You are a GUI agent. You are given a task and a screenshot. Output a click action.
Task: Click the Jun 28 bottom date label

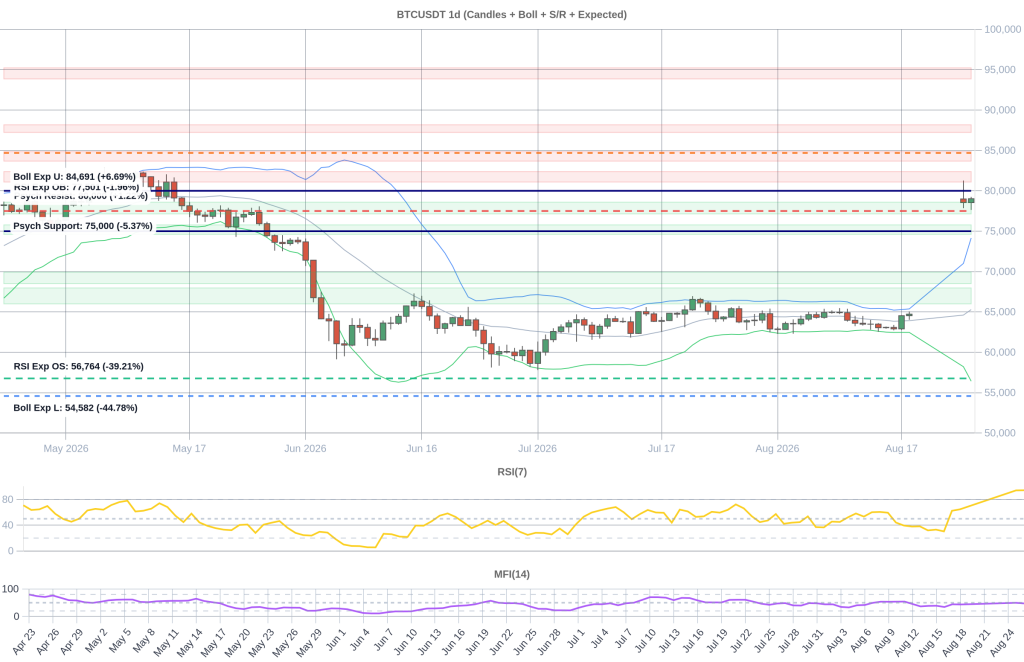point(550,641)
